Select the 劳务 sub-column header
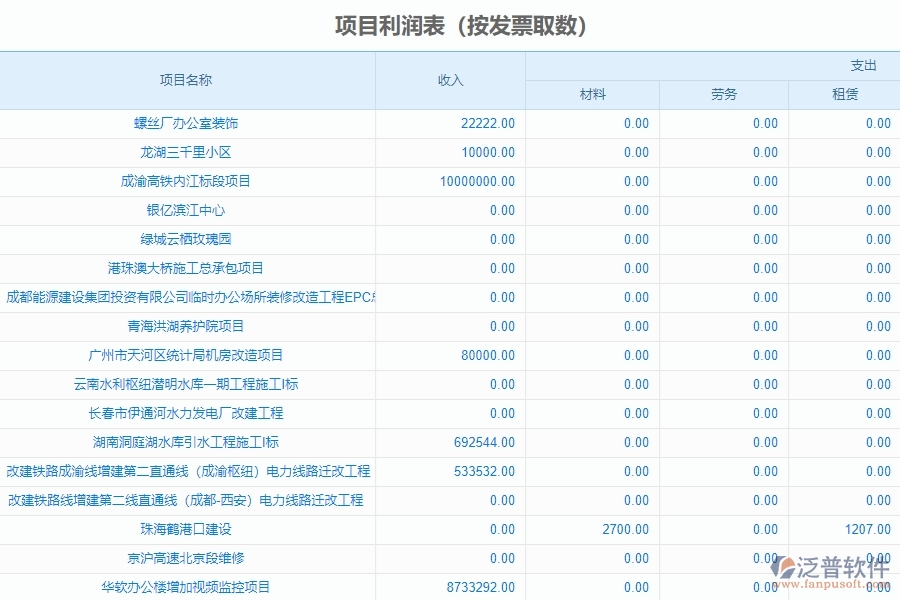 point(725,95)
